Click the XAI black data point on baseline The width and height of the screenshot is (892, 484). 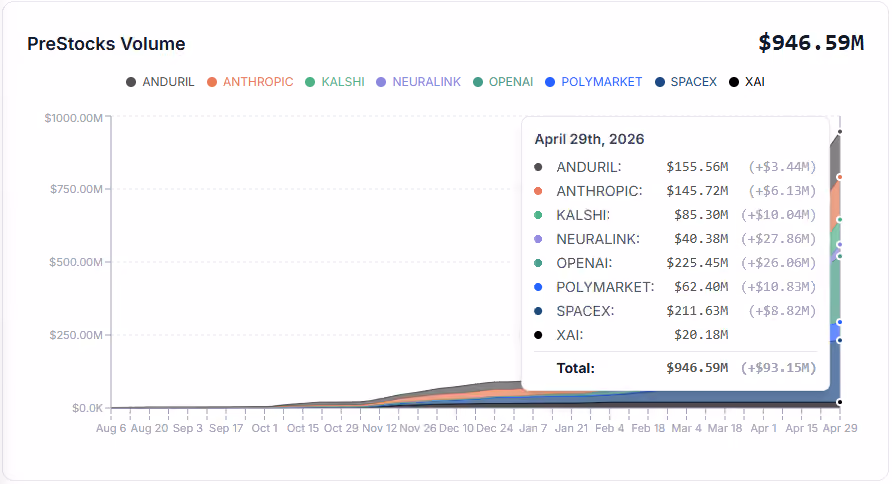(840, 402)
